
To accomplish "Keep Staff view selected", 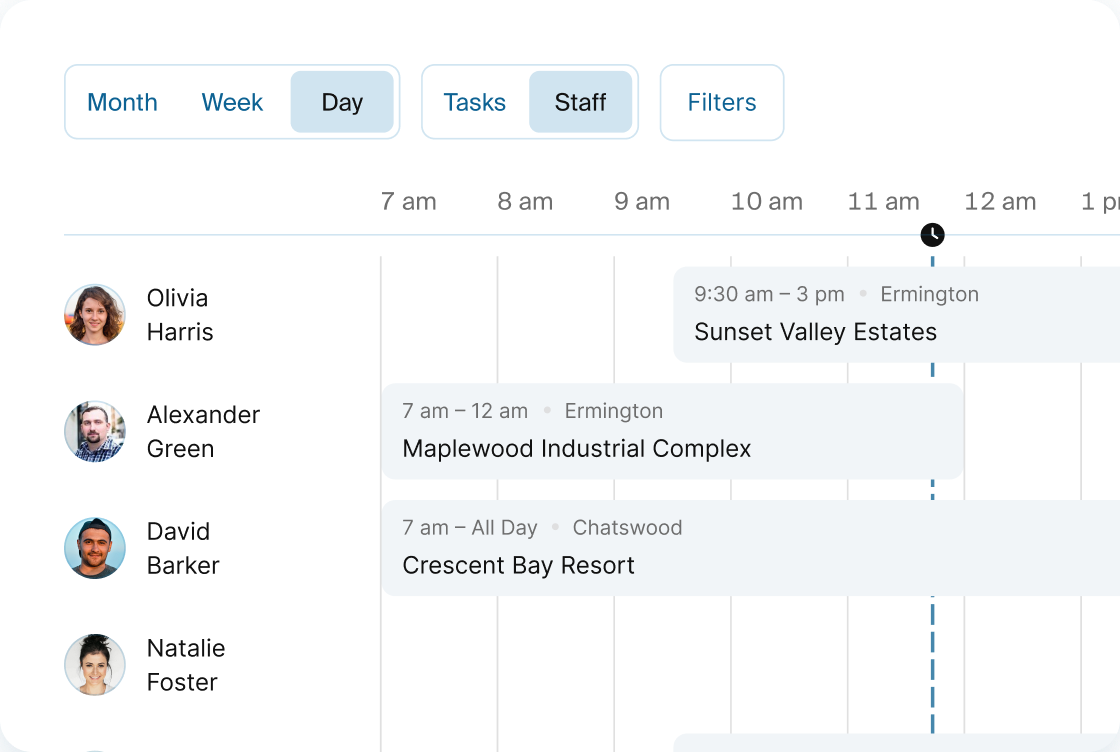I will [581, 102].
